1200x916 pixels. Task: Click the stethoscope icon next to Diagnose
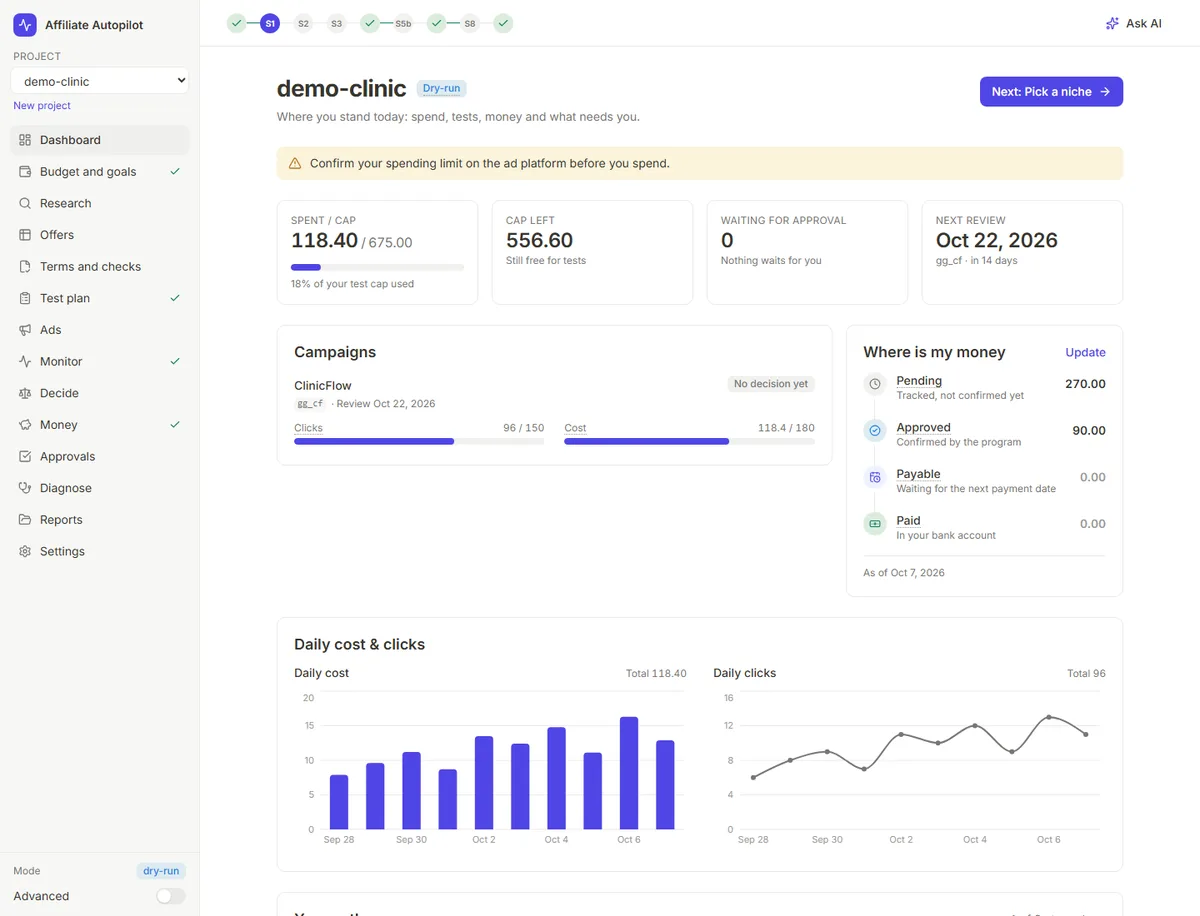click(x=25, y=488)
